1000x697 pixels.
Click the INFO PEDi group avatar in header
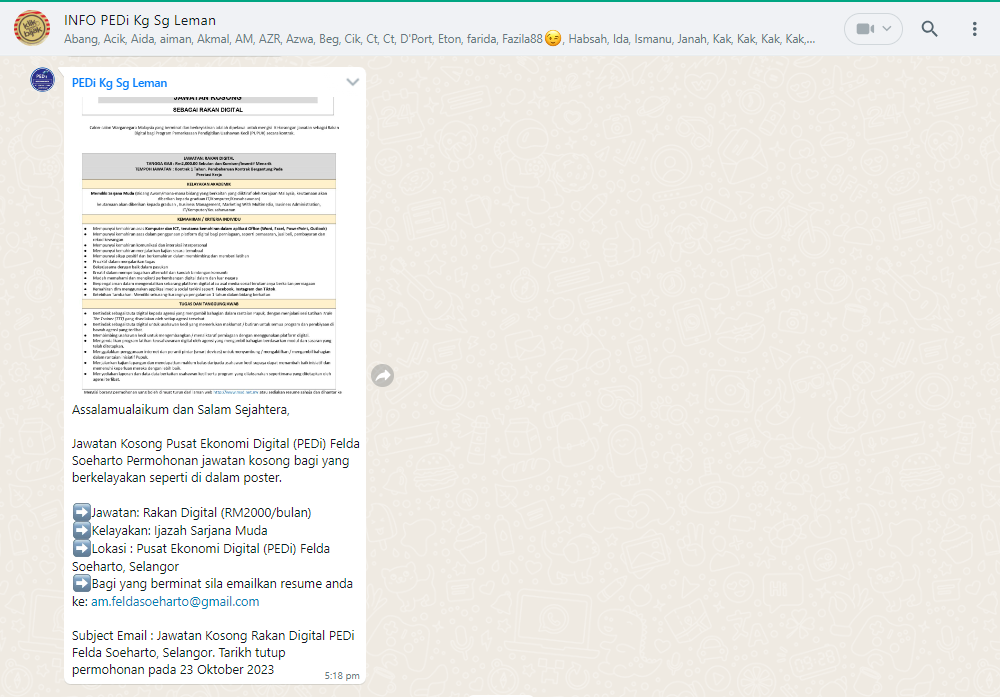[32, 29]
